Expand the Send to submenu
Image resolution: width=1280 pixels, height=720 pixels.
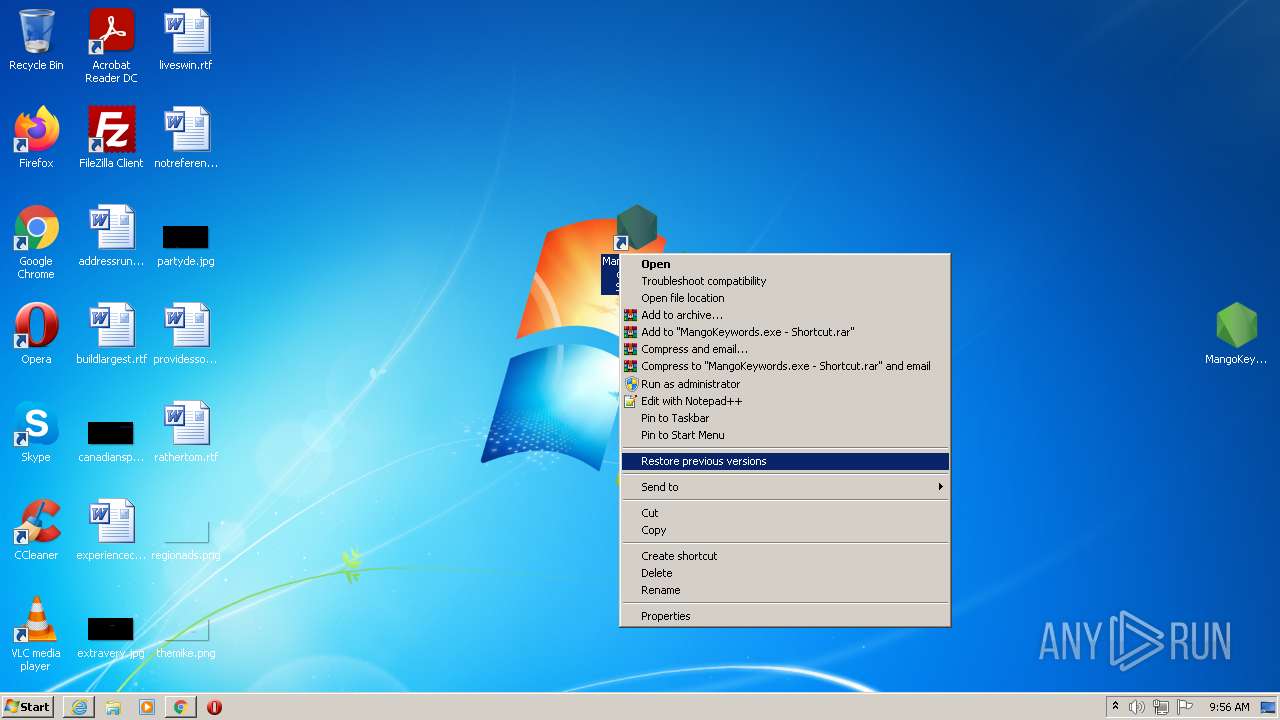785,487
